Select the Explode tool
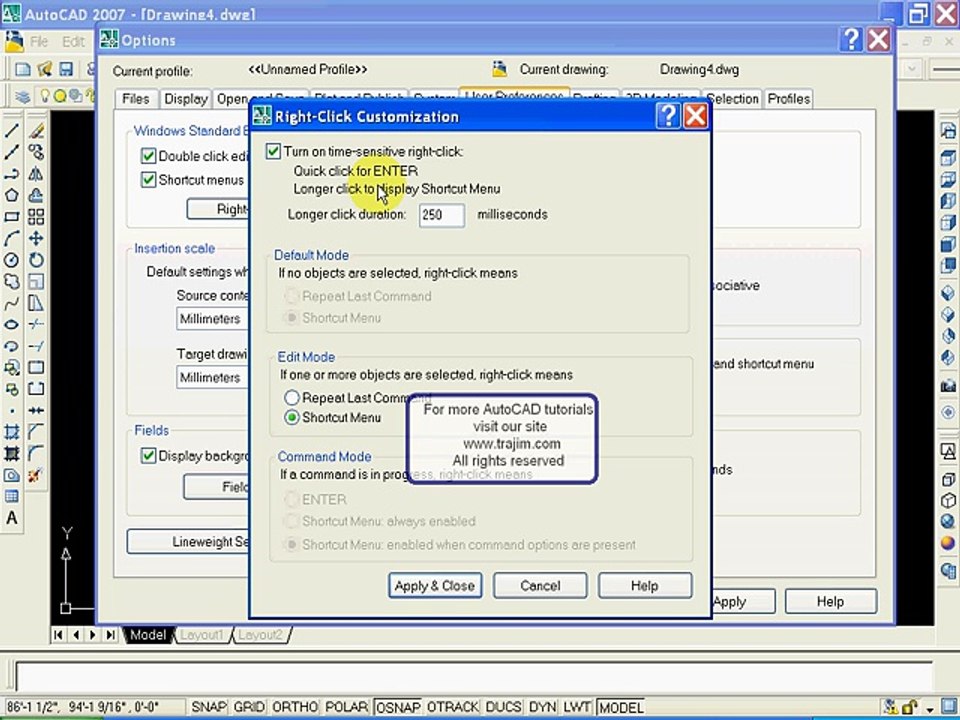Image resolution: width=960 pixels, height=720 pixels. coord(36,474)
